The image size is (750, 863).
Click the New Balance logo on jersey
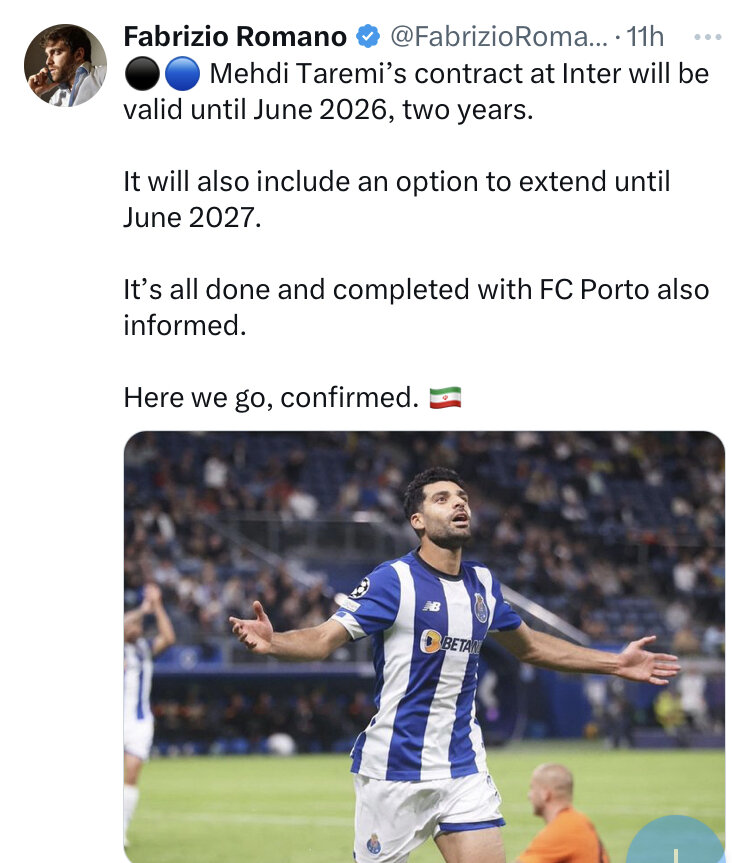(431, 606)
